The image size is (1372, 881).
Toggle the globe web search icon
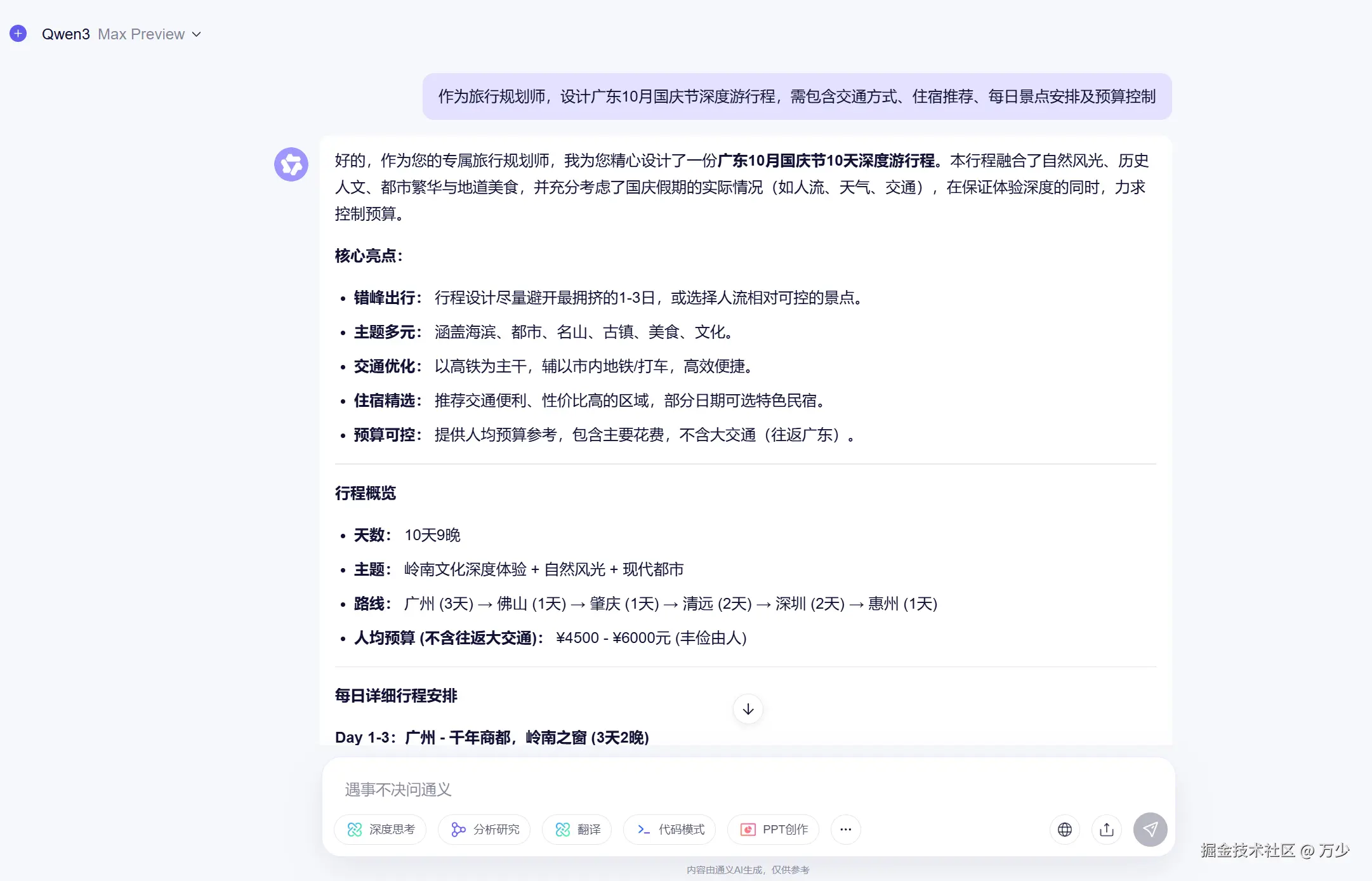[x=1065, y=829]
